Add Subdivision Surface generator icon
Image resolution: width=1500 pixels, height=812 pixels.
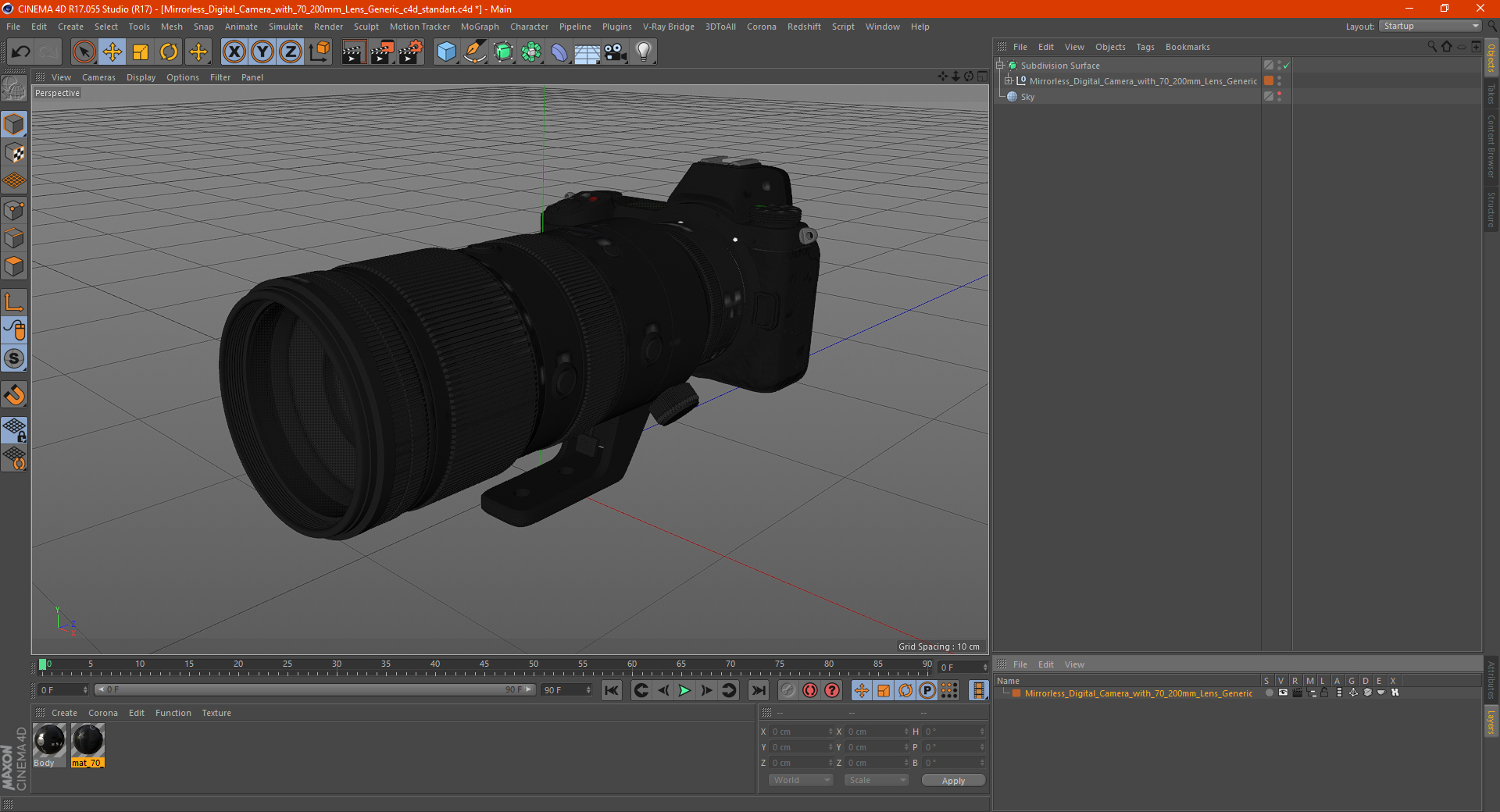(x=503, y=52)
